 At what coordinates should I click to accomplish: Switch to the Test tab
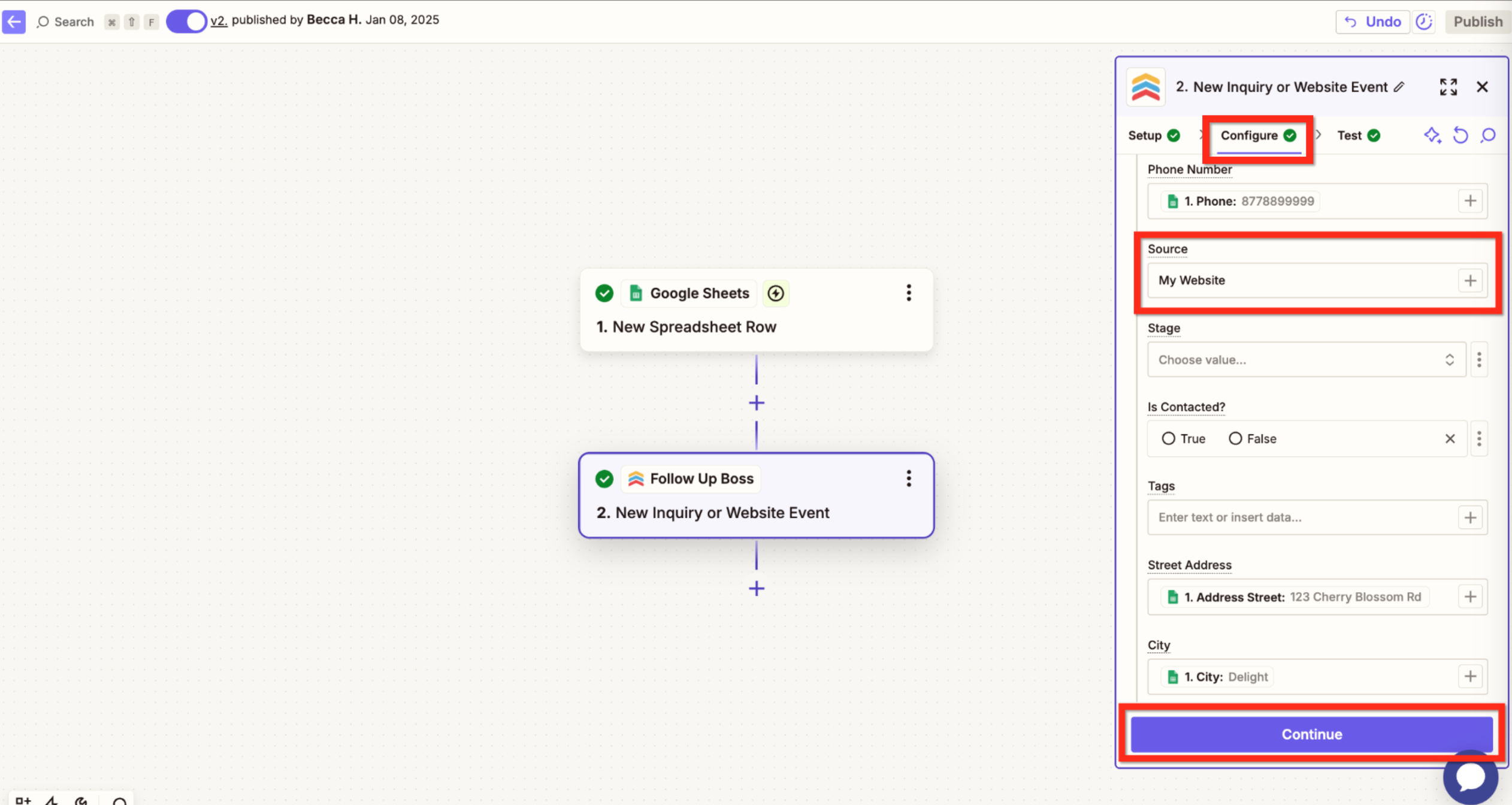click(x=1358, y=135)
